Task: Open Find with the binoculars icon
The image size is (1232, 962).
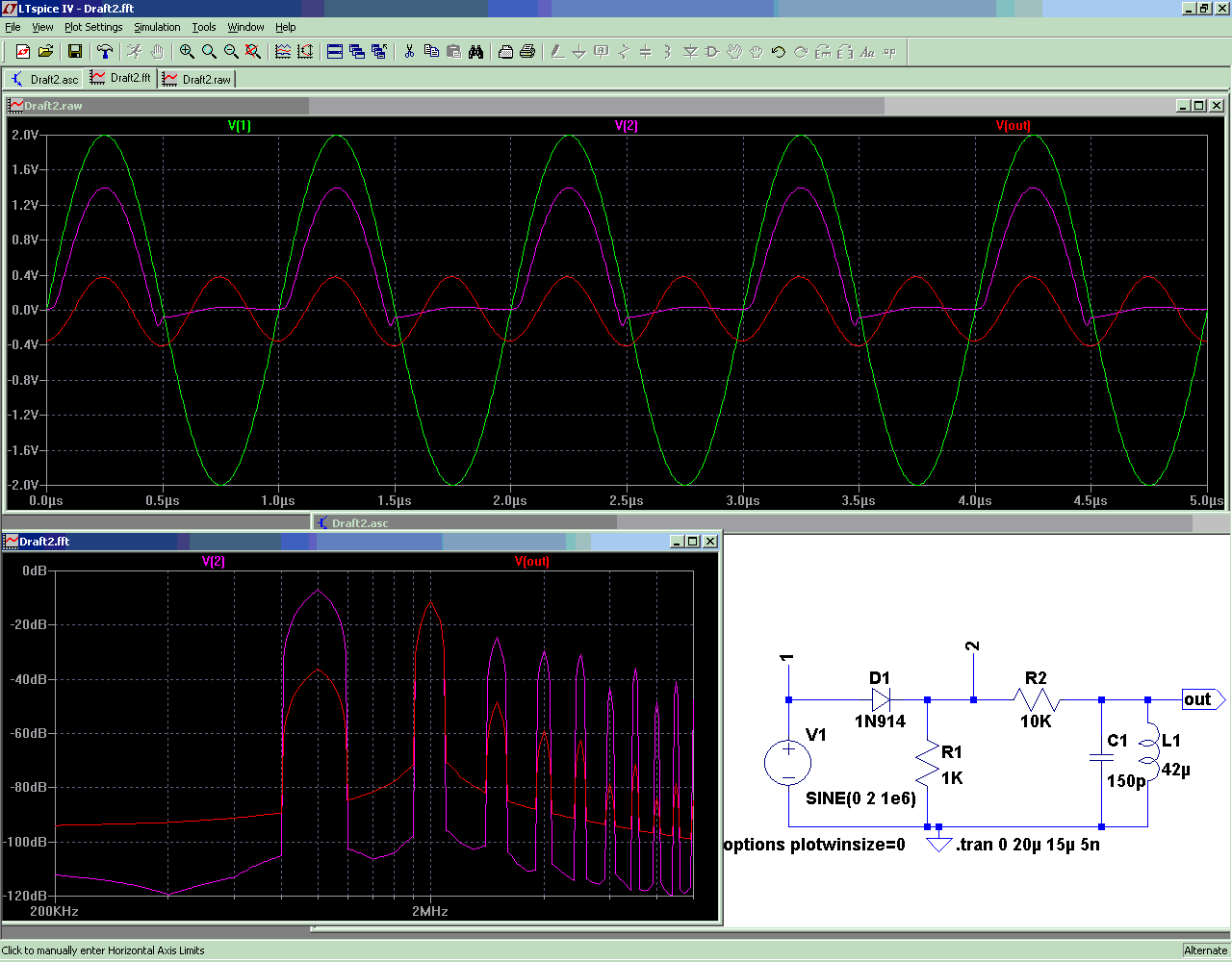Action: point(475,52)
